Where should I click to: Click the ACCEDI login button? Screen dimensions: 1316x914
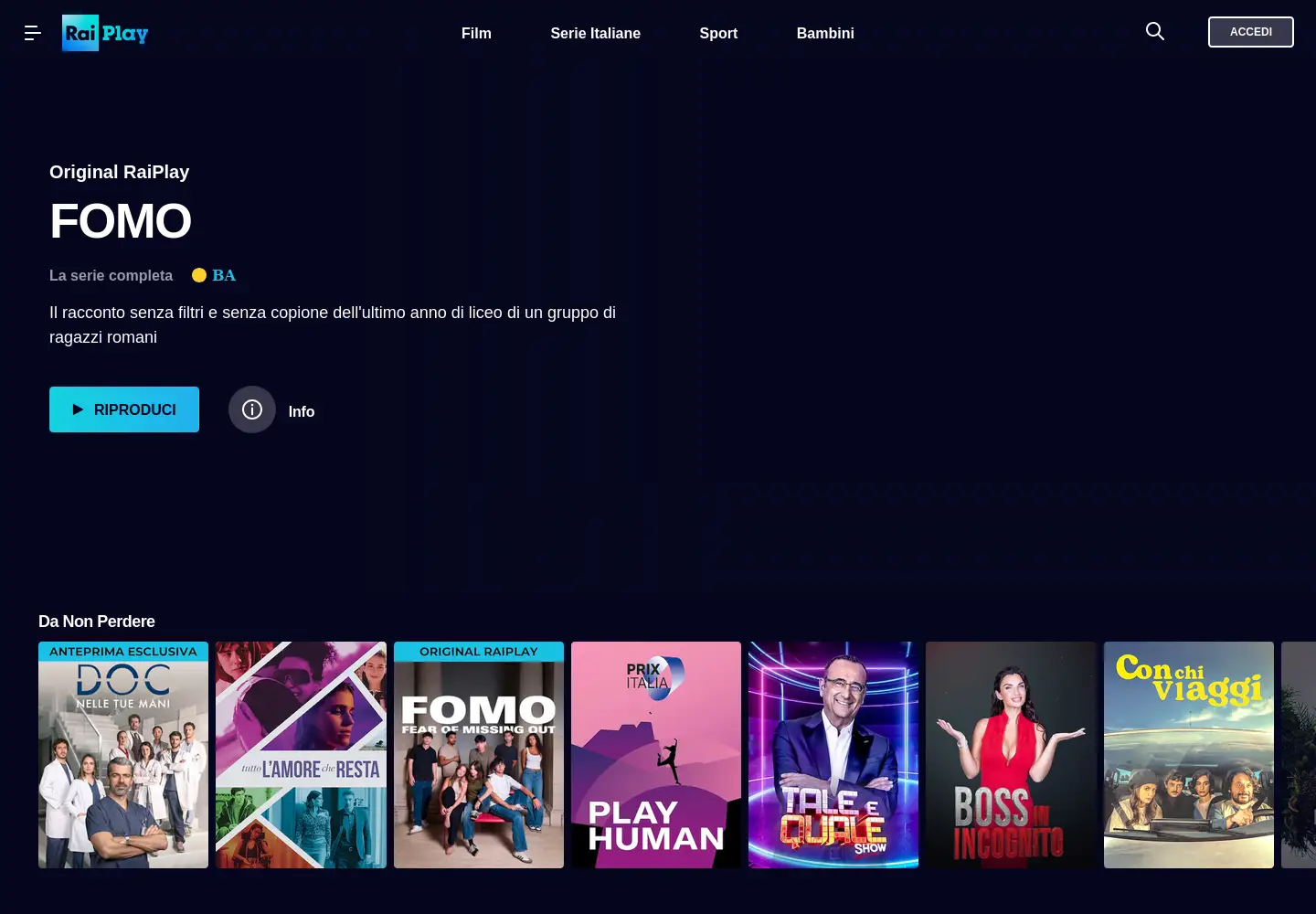point(1251,32)
